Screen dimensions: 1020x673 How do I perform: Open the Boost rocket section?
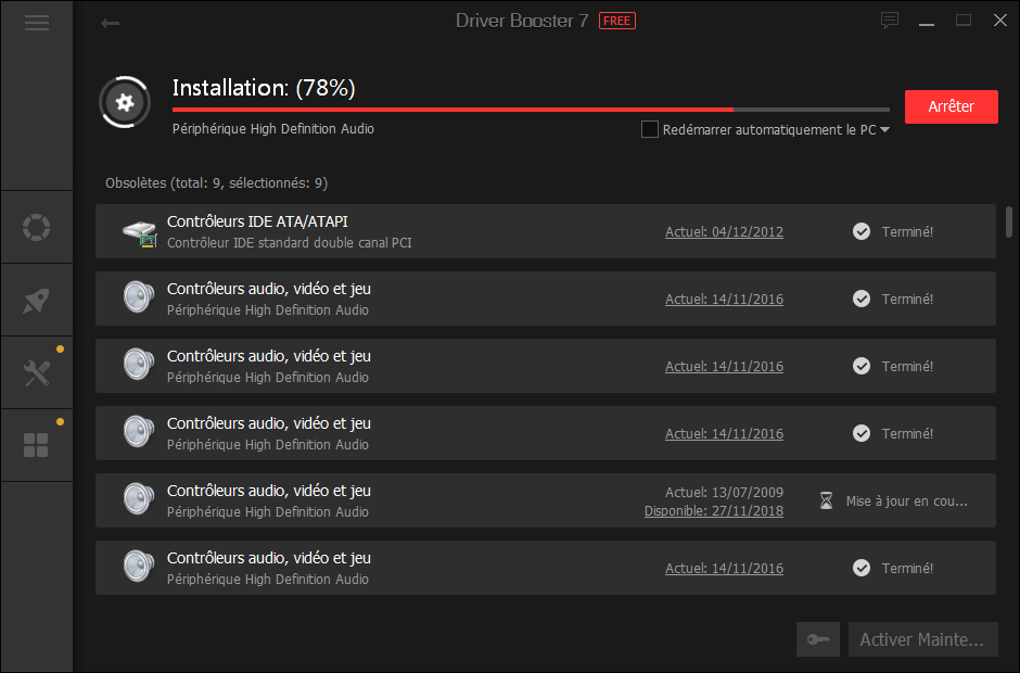coord(36,300)
